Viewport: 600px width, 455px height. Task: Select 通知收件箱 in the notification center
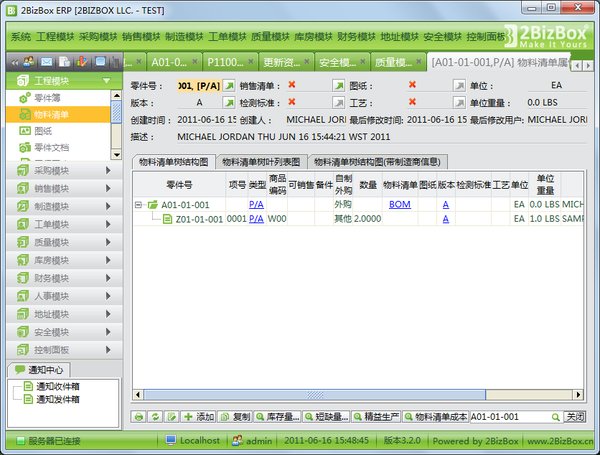(x=57, y=386)
